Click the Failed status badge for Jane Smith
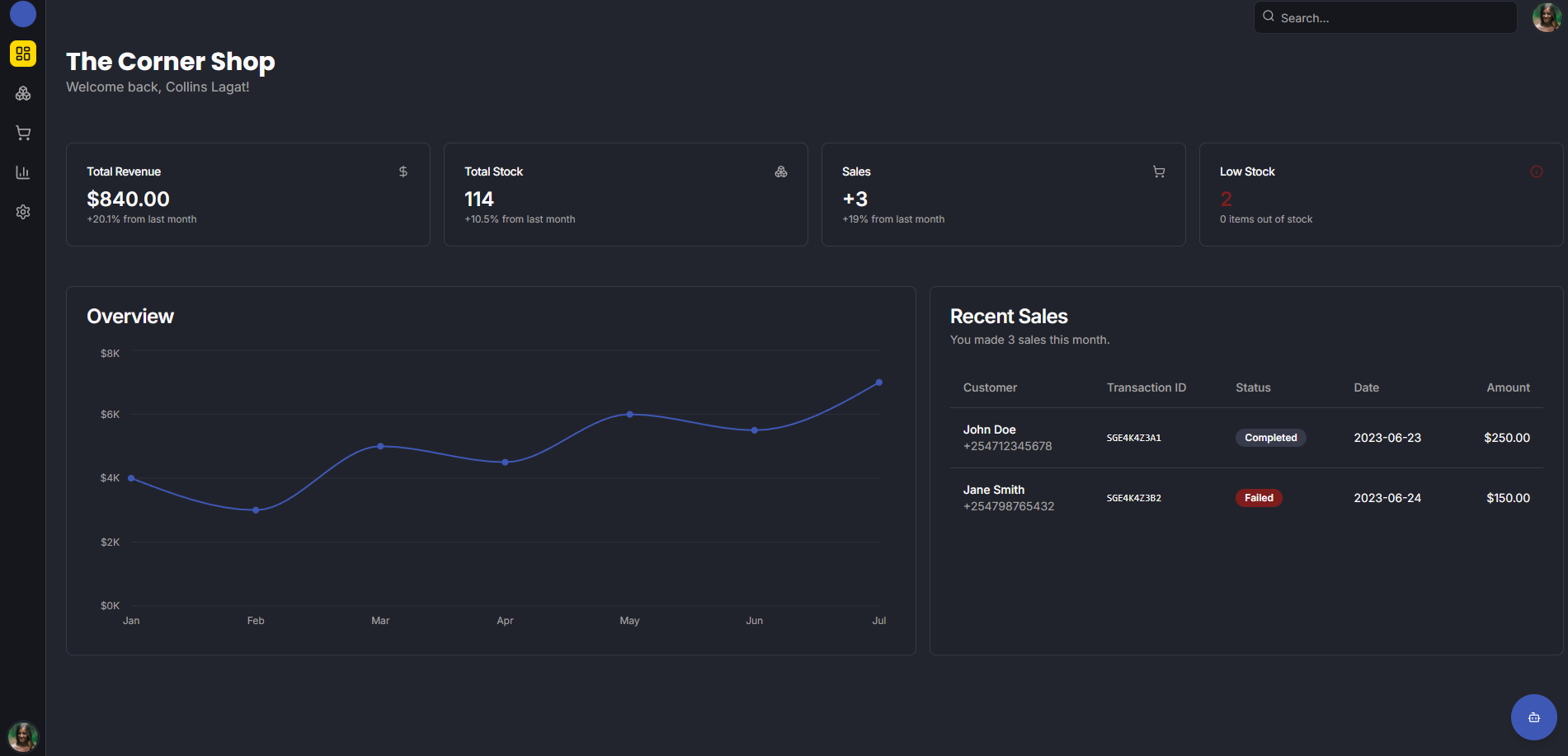This screenshot has height=756, width=1568. [x=1259, y=497]
